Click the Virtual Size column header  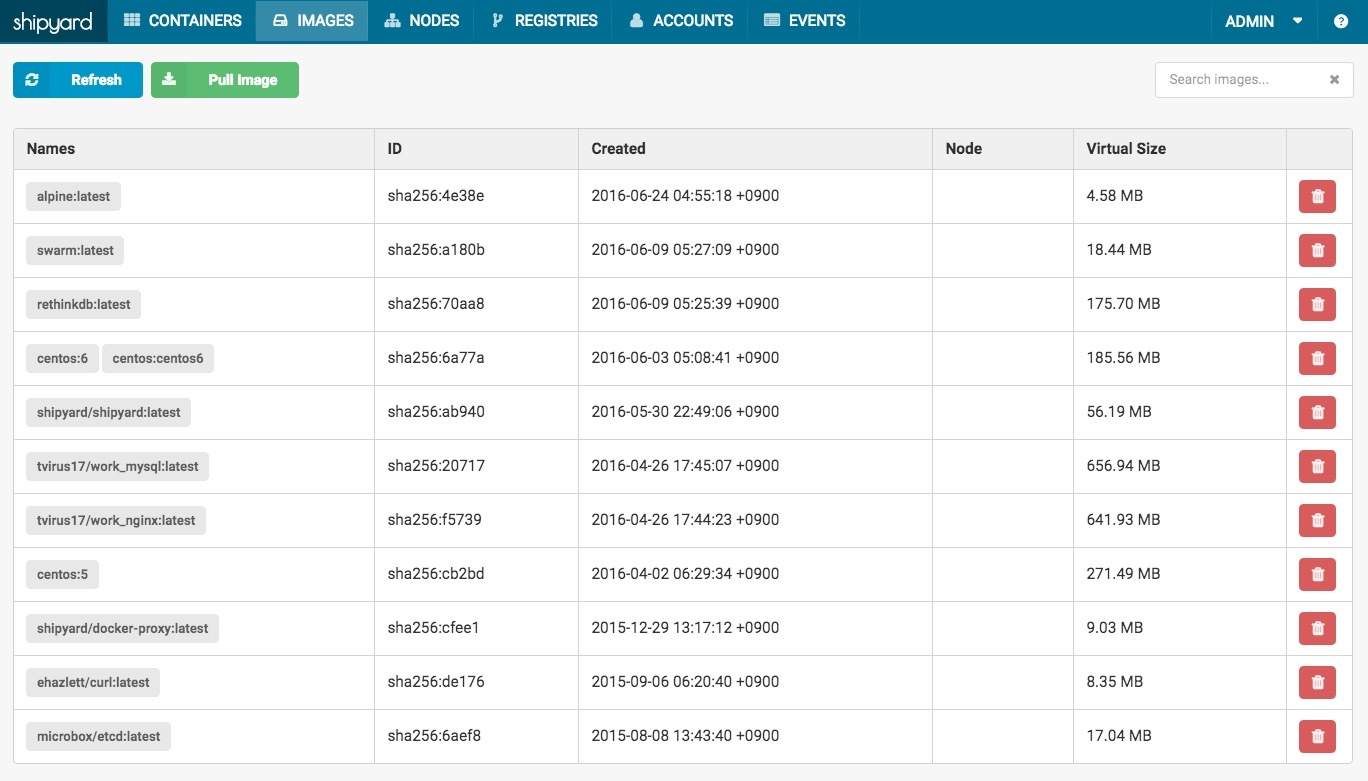(1126, 149)
